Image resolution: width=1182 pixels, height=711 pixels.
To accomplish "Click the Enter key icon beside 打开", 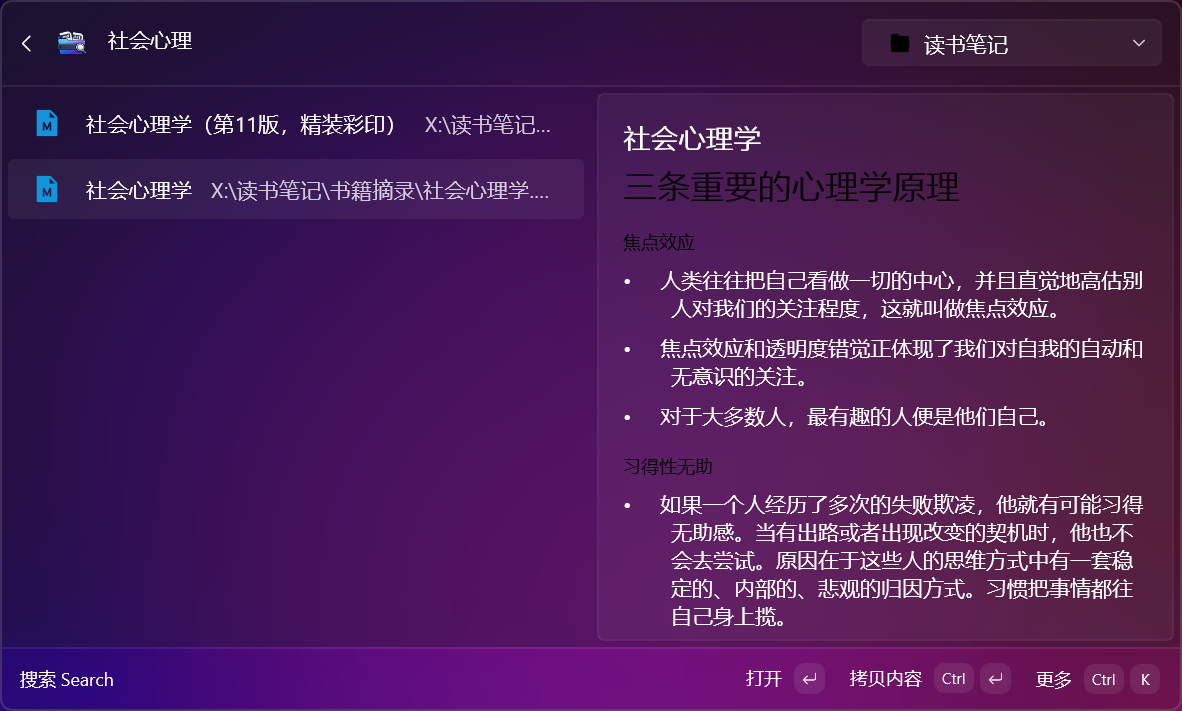I will point(809,679).
